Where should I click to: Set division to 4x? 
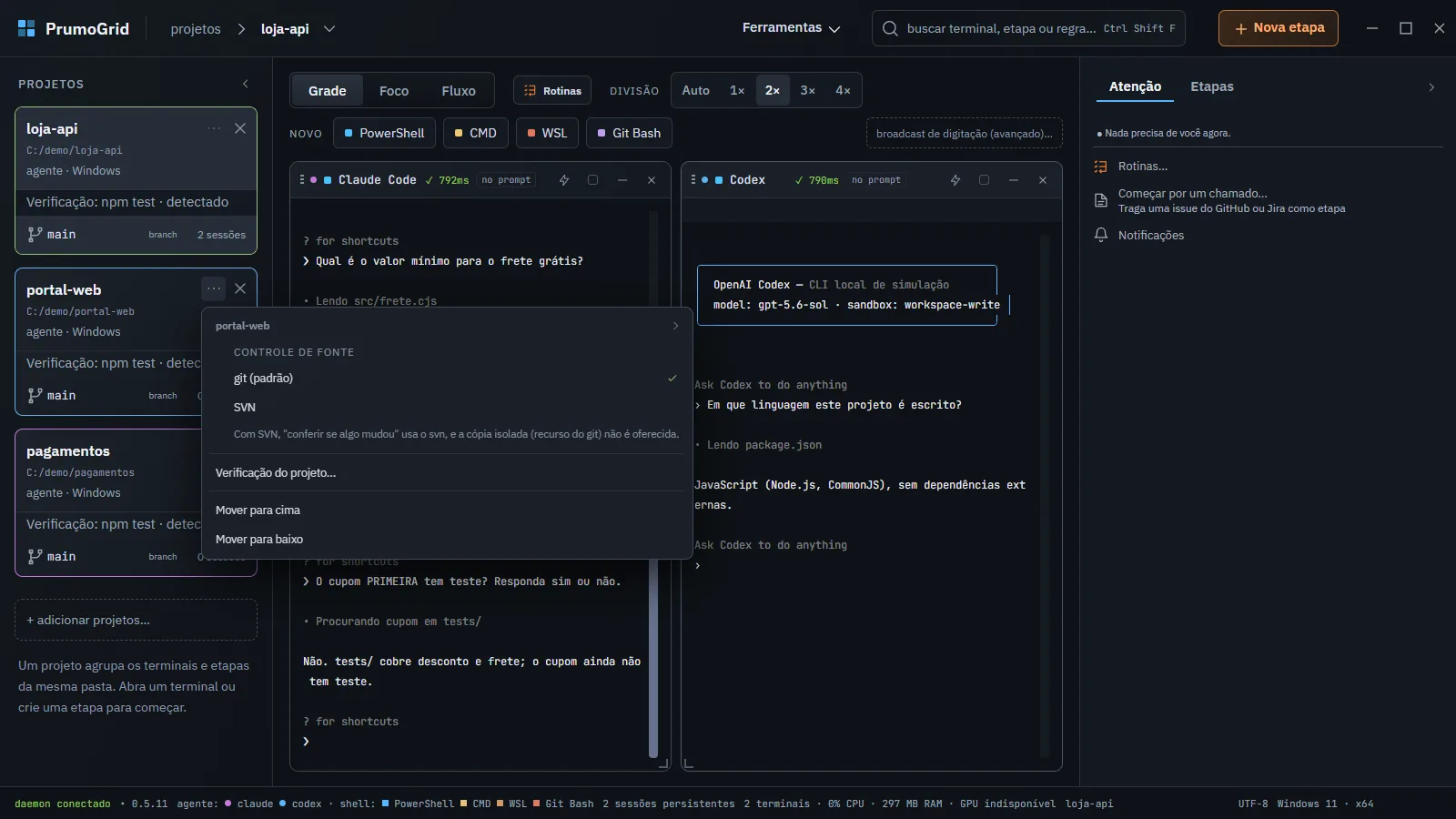click(x=843, y=91)
